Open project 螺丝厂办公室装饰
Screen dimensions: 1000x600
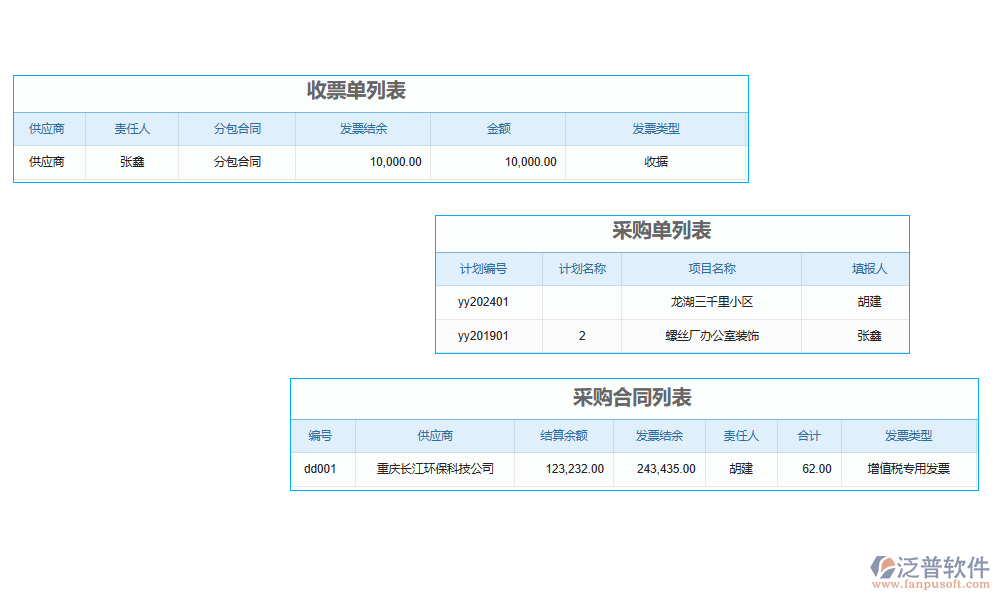[712, 336]
